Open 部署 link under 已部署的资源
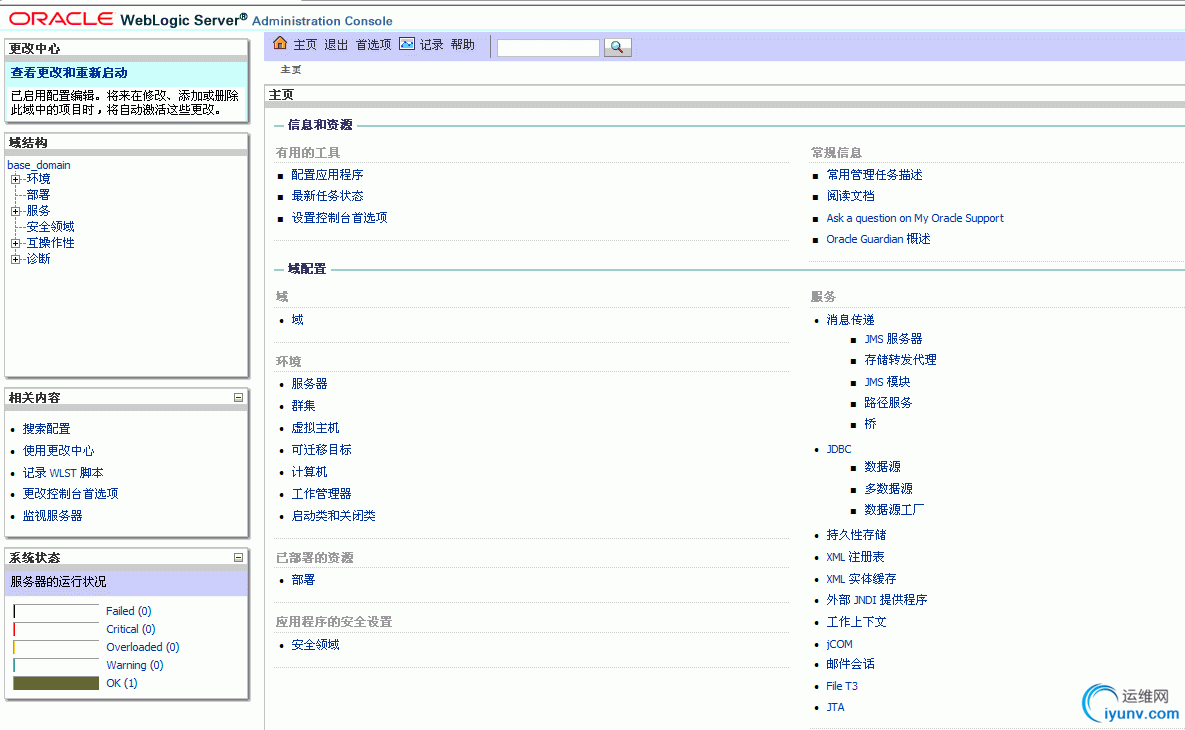Screen dimensions: 1185x730 303,580
